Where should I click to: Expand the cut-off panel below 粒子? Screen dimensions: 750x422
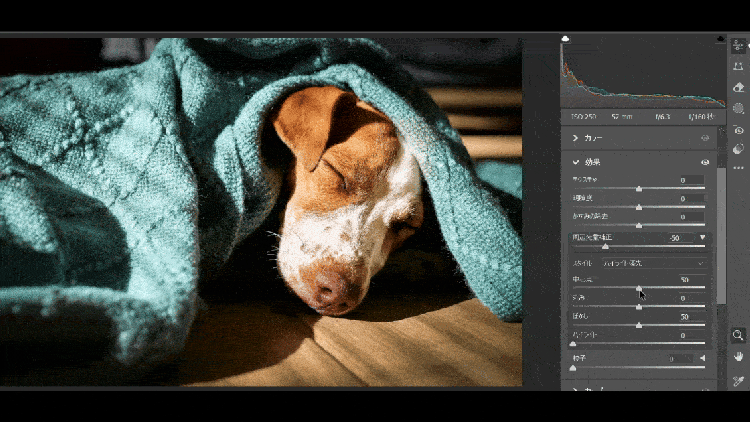pos(575,389)
